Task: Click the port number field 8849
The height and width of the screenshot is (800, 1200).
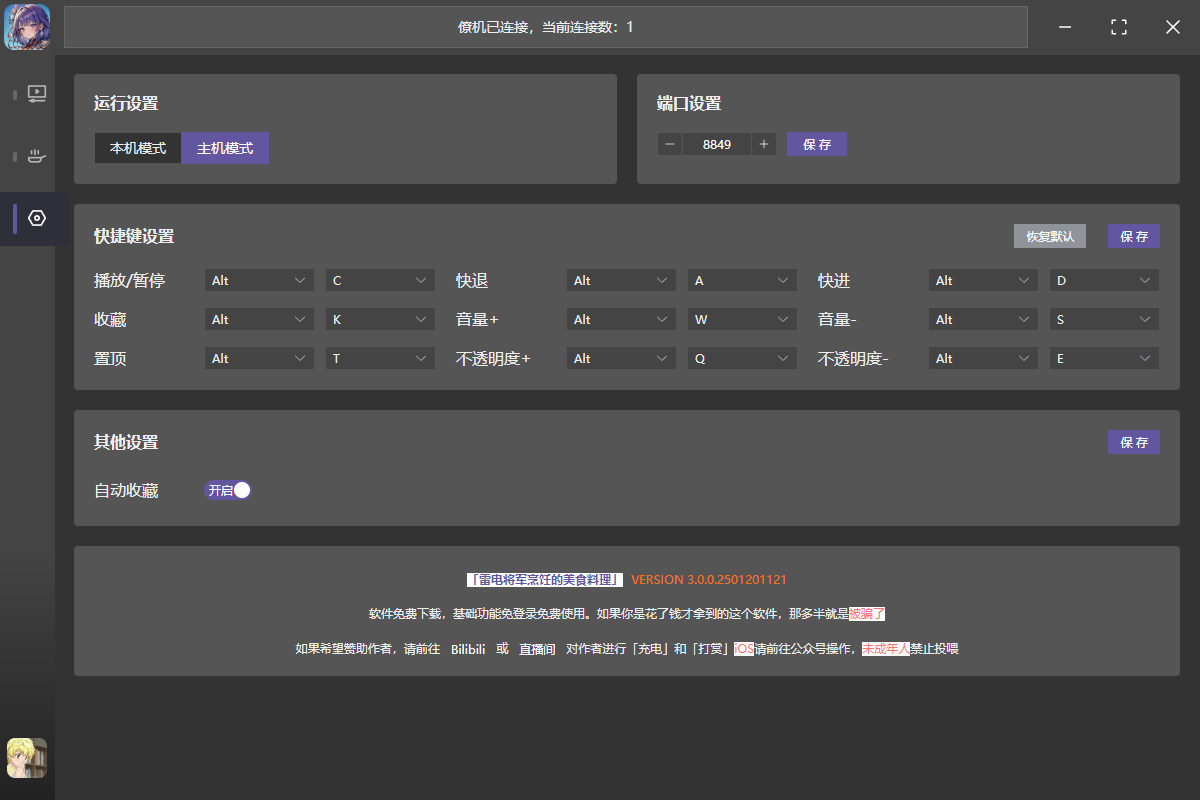Action: [717, 144]
